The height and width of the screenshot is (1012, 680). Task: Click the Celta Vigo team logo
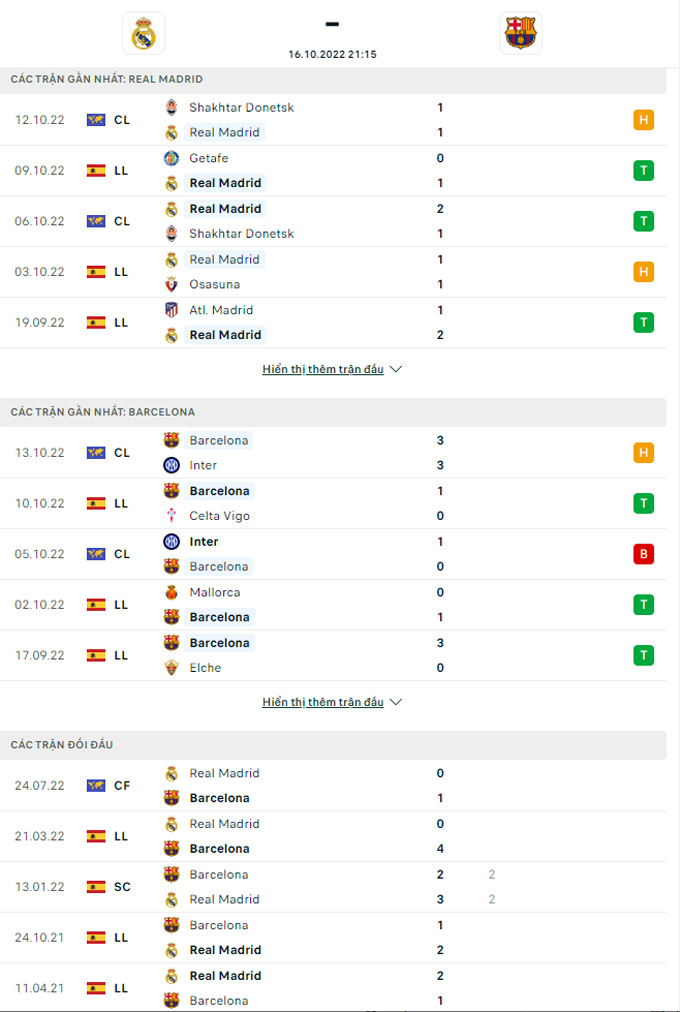pyautogui.click(x=171, y=516)
